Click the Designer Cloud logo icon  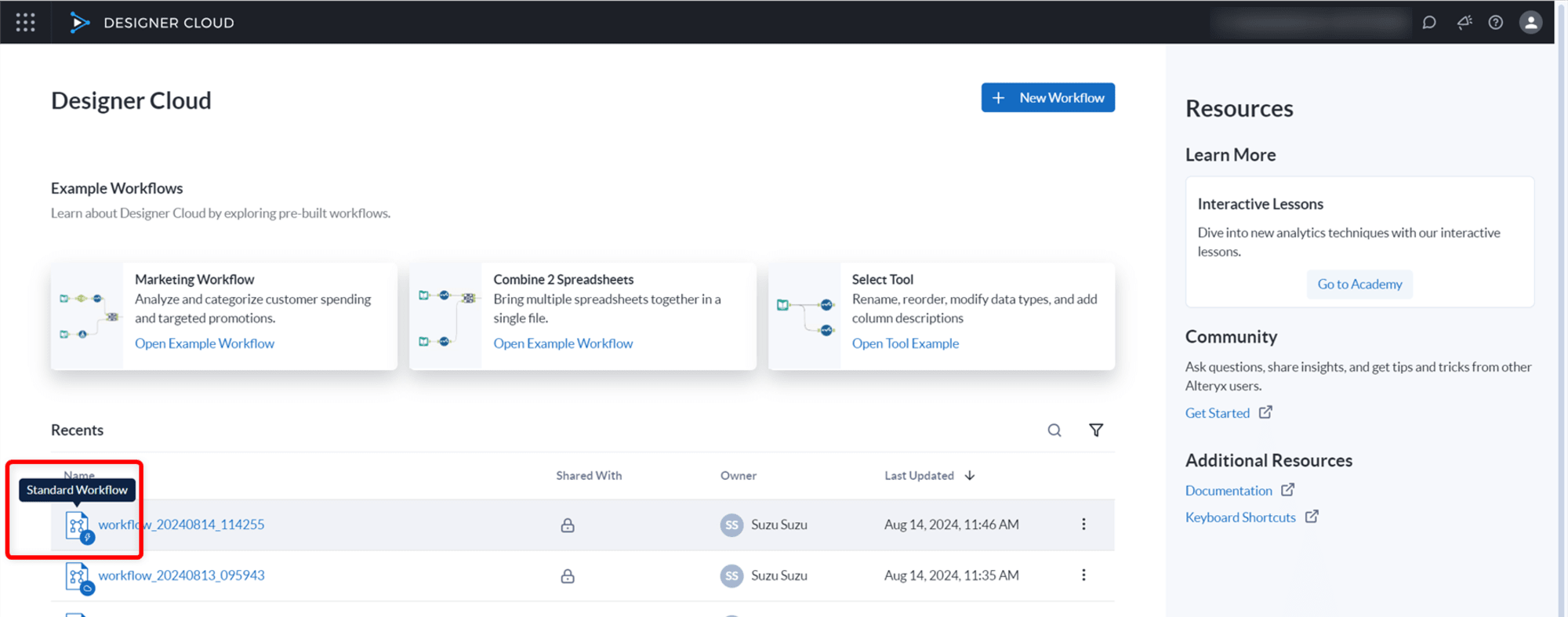79,22
